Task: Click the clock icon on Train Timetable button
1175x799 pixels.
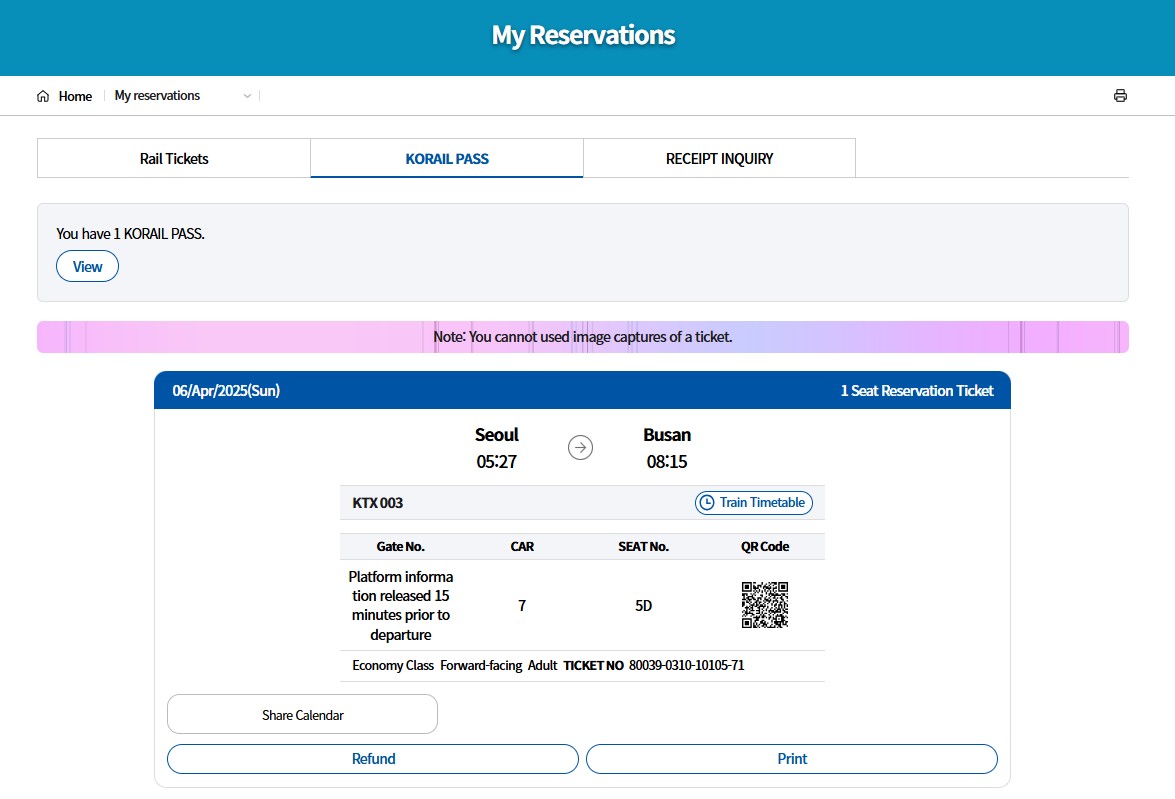Action: [705, 502]
